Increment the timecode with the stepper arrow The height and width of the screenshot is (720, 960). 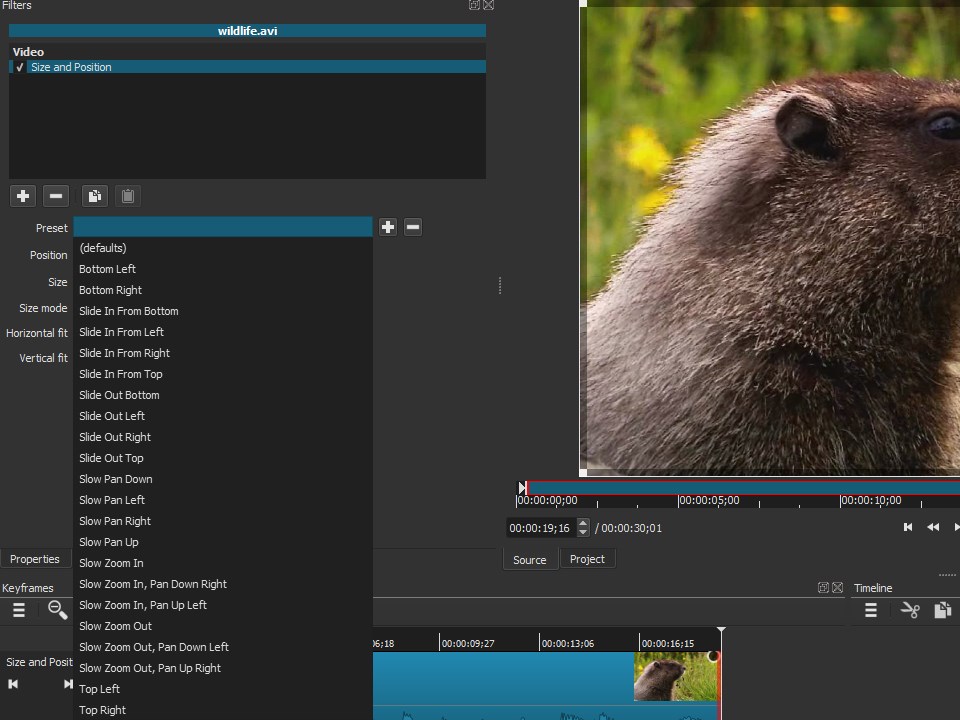583,524
